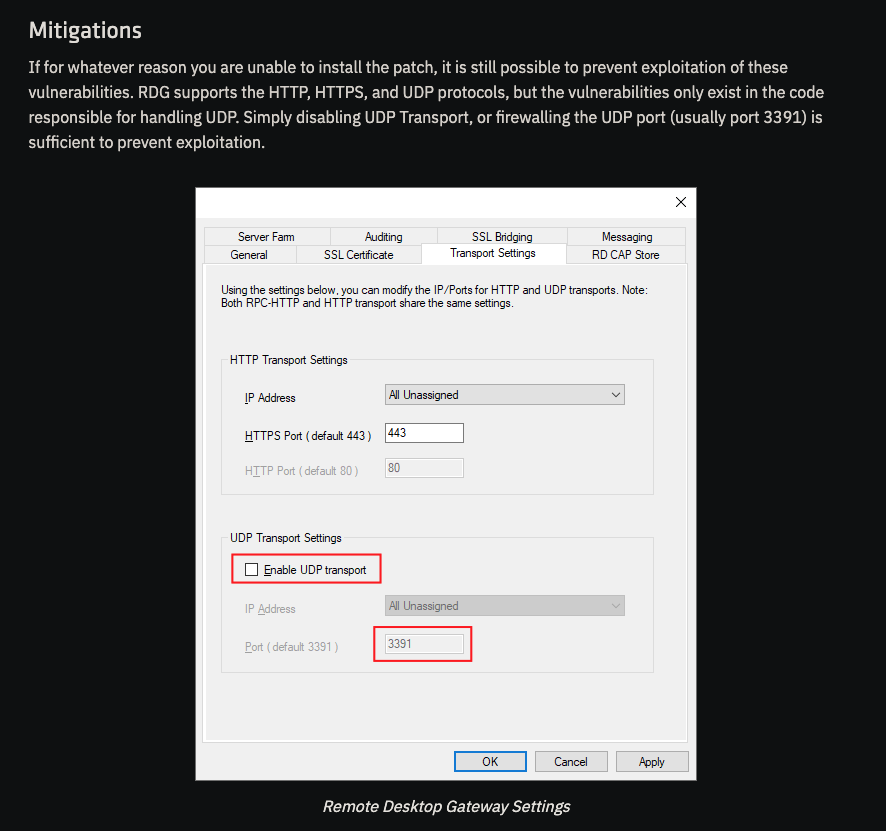Viewport: 886px width, 831px height.
Task: Click the note about RPC-HTTP and HTTP transport
Action: coord(434,297)
